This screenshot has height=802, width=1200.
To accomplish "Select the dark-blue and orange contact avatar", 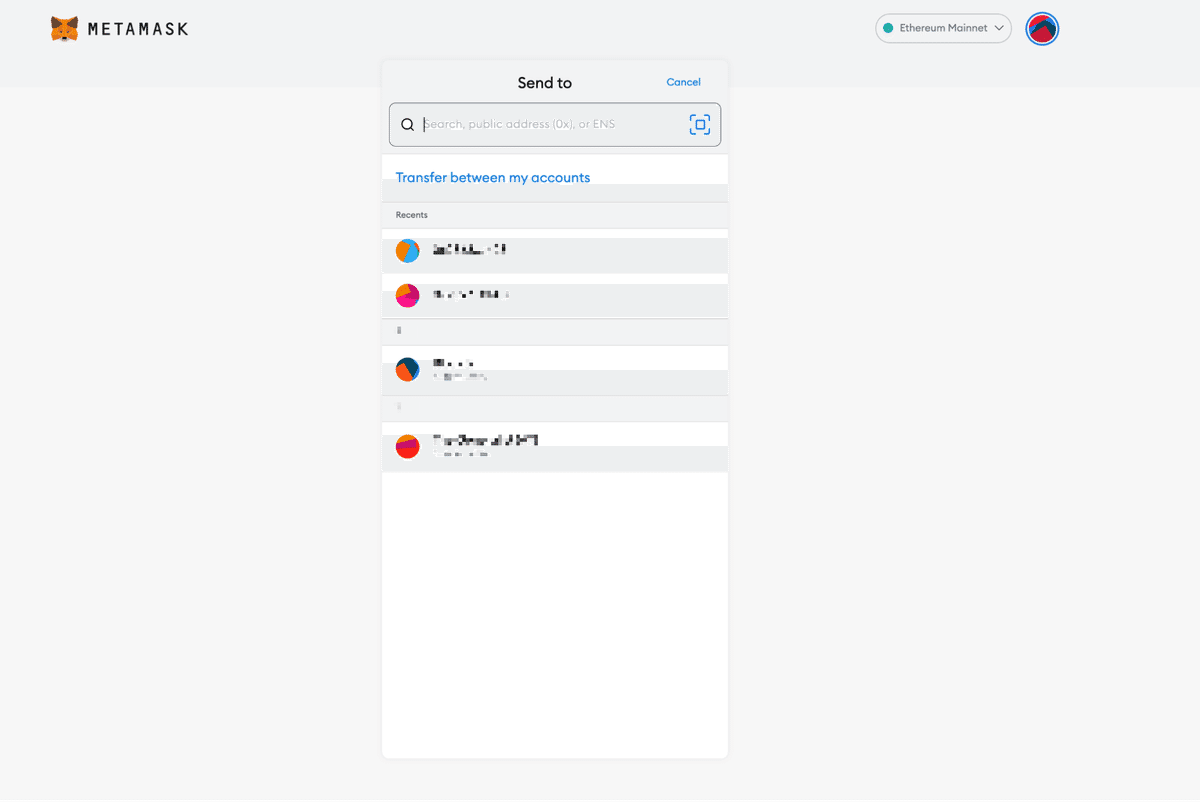I will [x=407, y=370].
